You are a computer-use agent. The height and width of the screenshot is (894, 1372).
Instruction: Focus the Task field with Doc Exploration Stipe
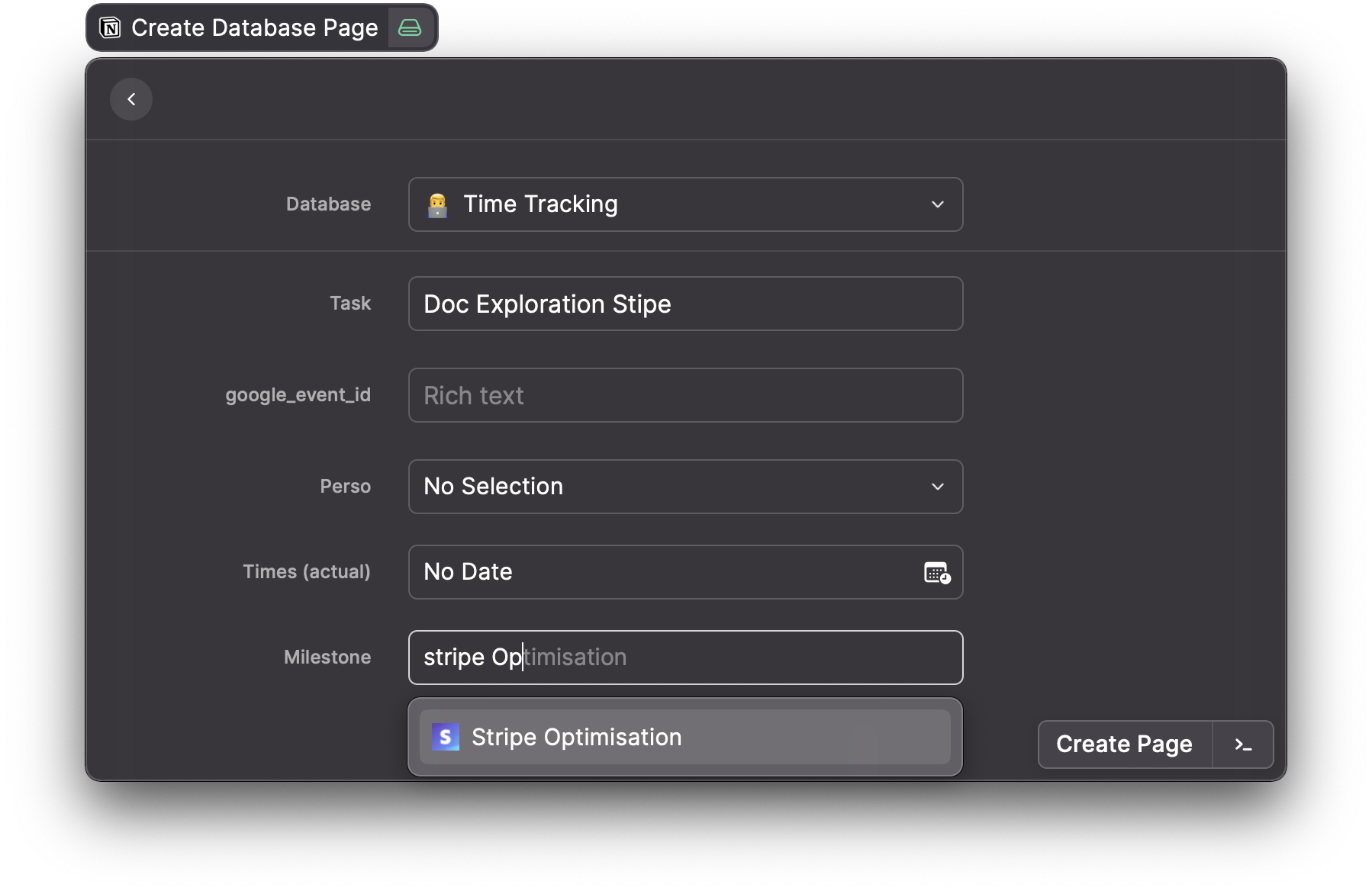click(x=685, y=304)
